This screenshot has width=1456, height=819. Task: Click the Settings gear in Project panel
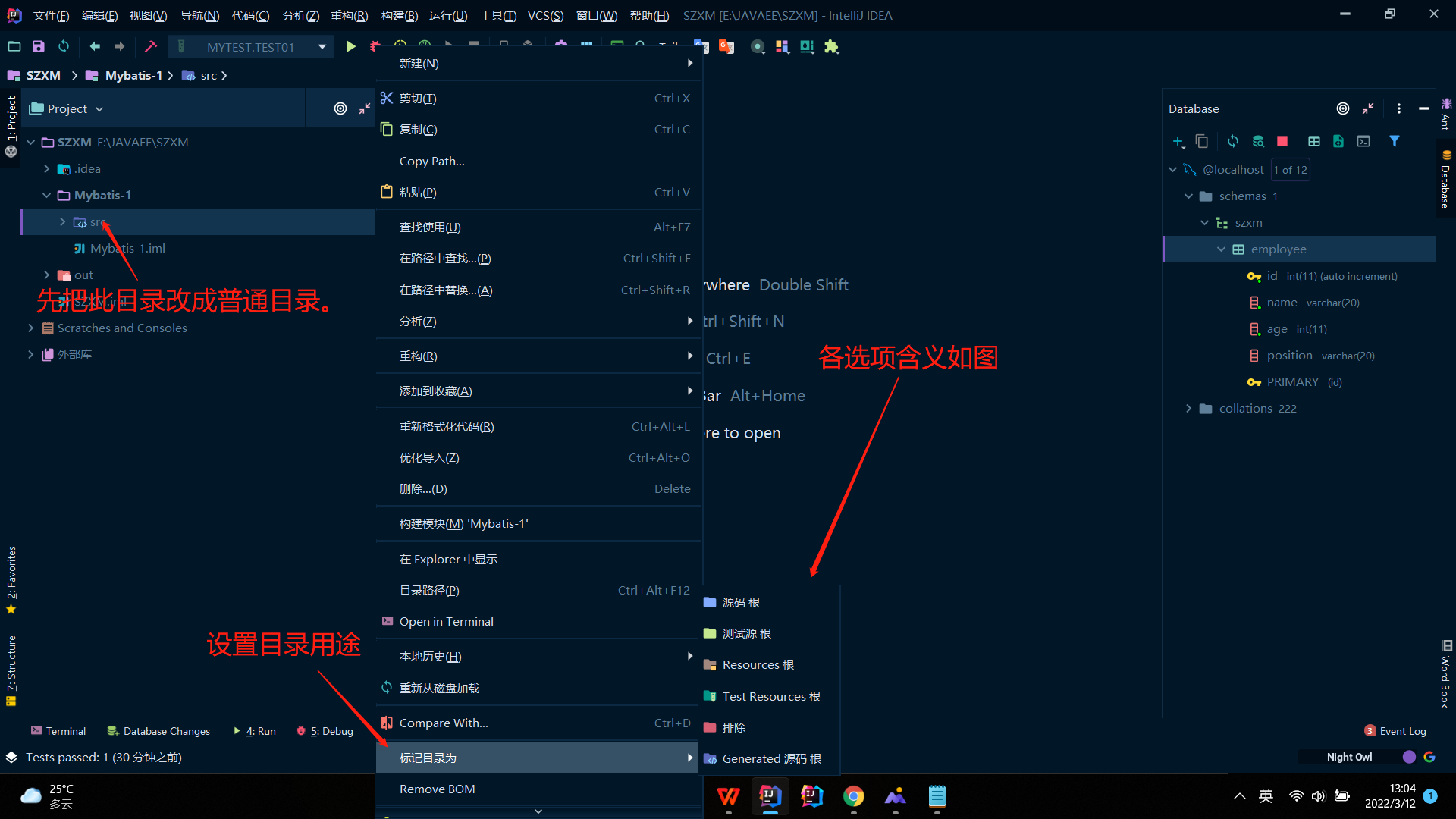tap(340, 108)
